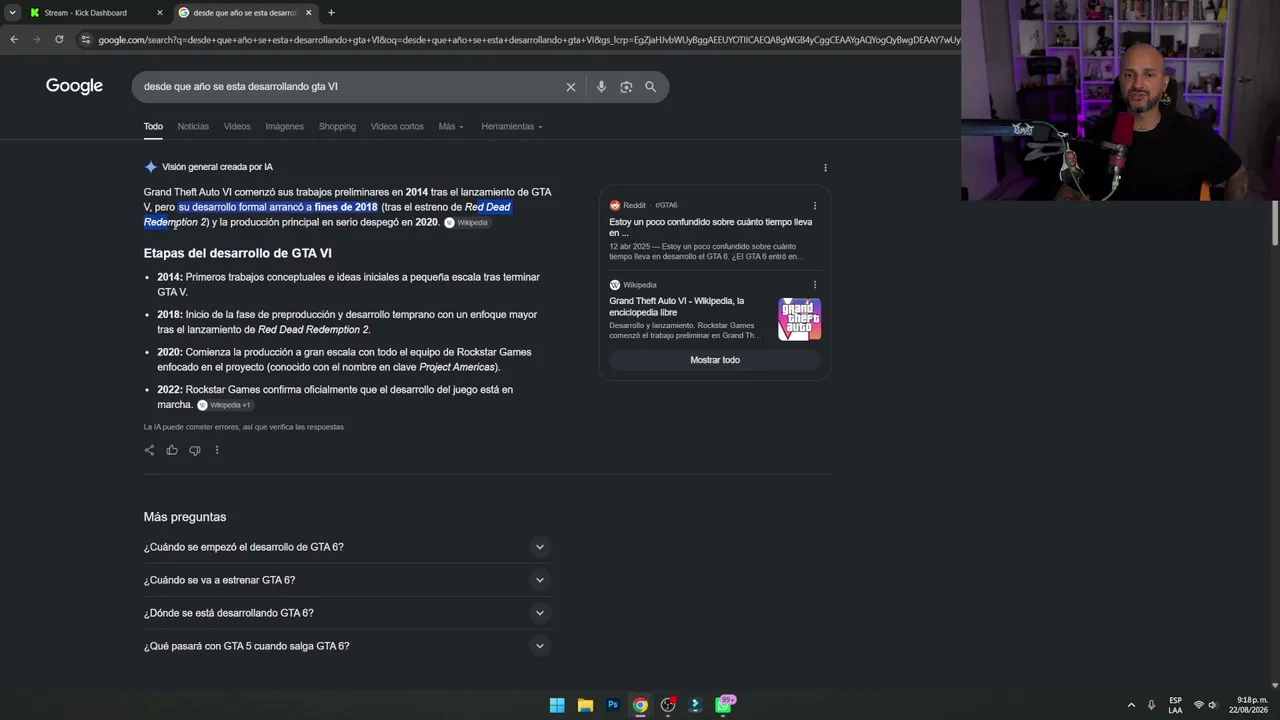Open 'Grand Theft Auto VI - Wikipedia' link

677,306
